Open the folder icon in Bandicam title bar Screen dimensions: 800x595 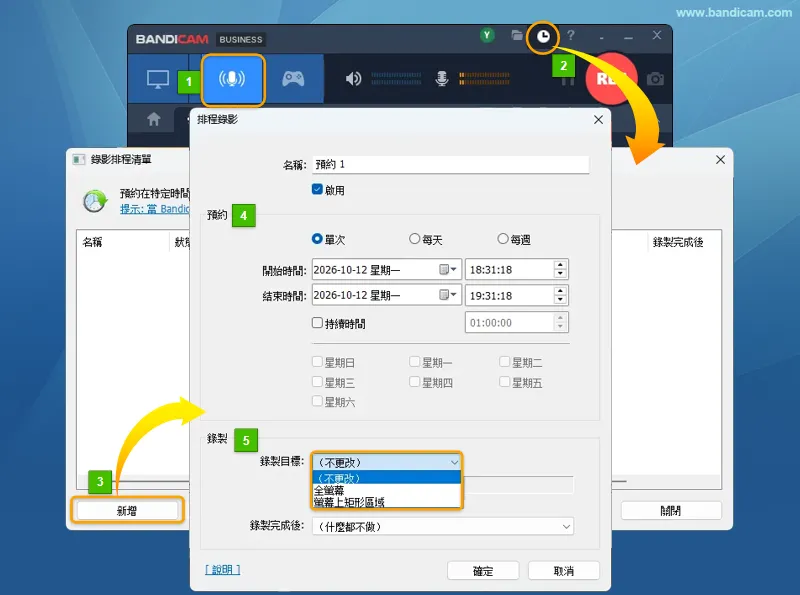click(x=517, y=35)
